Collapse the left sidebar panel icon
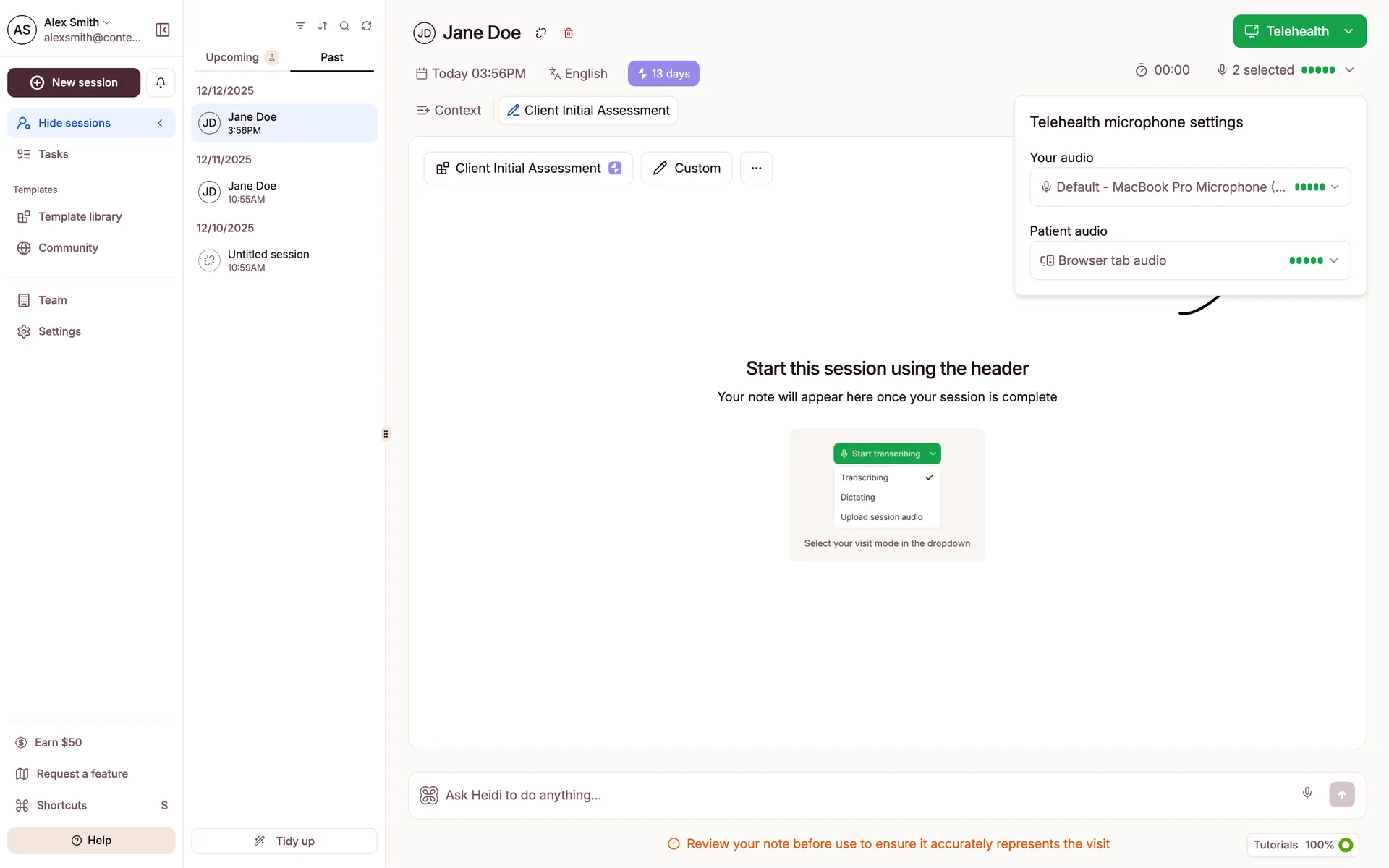 click(163, 30)
